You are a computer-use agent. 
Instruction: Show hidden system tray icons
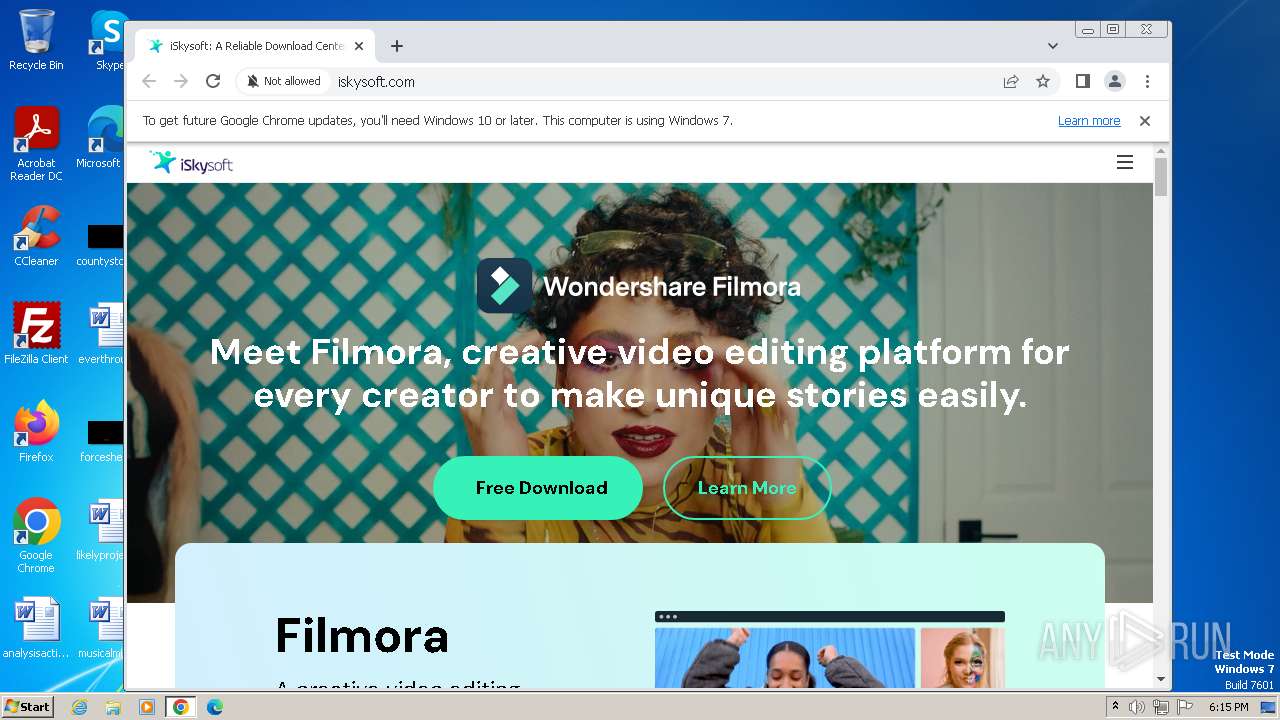pyautogui.click(x=1115, y=707)
